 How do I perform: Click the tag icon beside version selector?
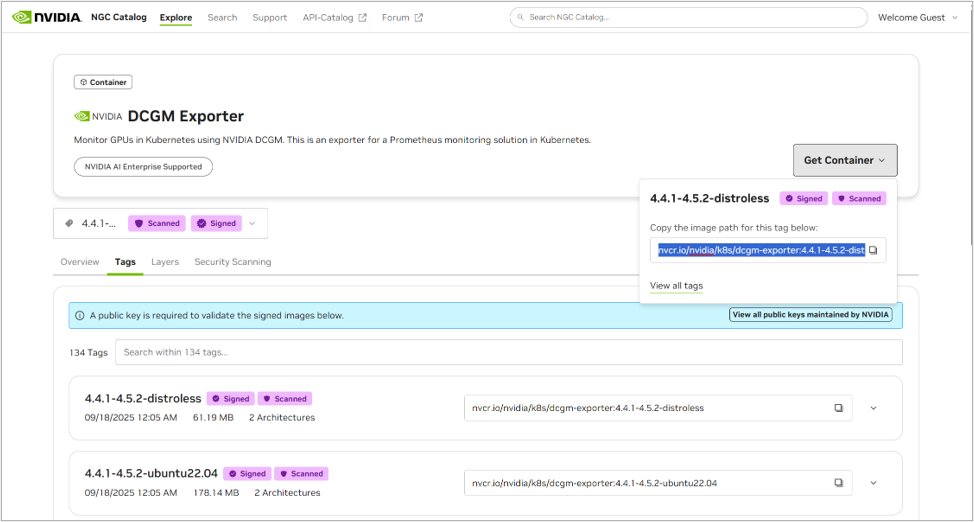(69, 224)
